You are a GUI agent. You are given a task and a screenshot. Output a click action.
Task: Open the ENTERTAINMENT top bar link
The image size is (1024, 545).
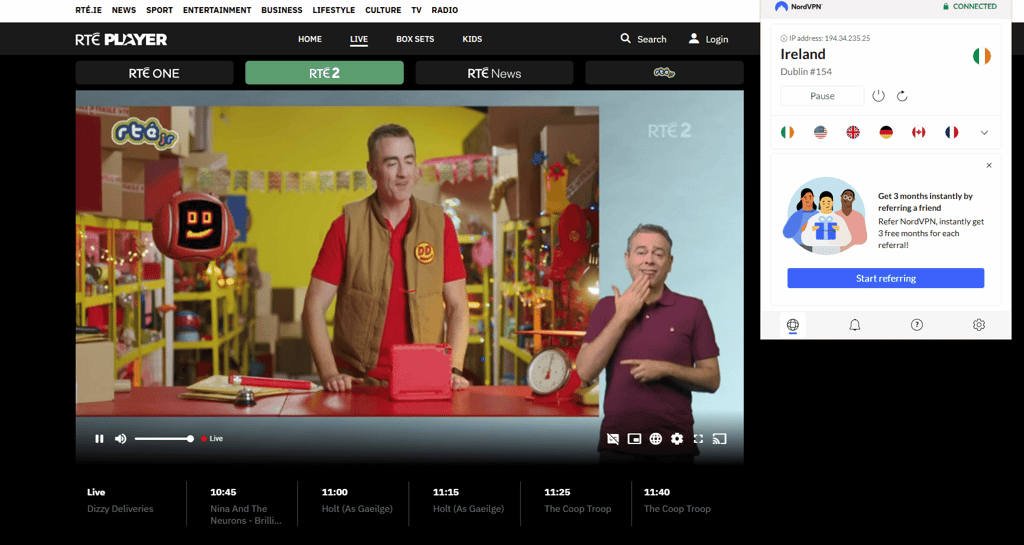tap(217, 10)
